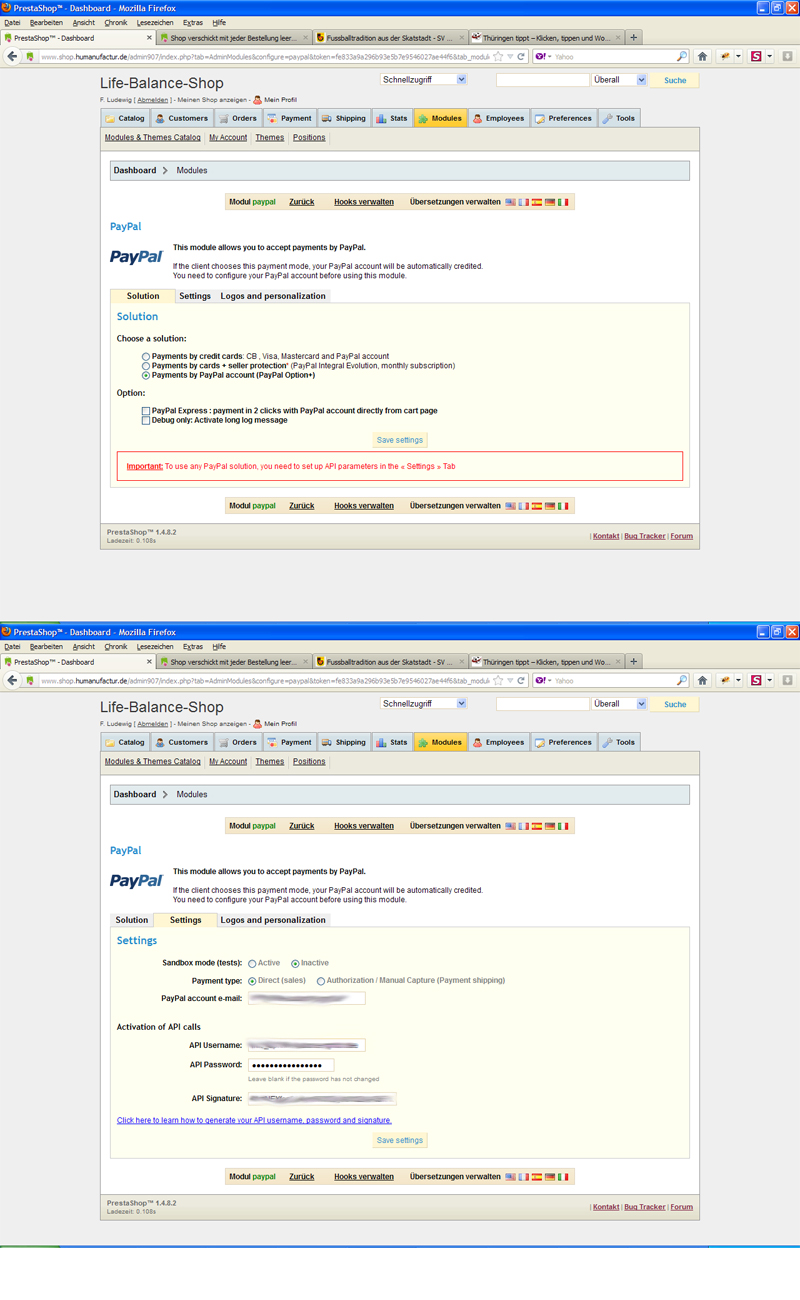Click Save settings below the API Signature field

(x=400, y=1140)
